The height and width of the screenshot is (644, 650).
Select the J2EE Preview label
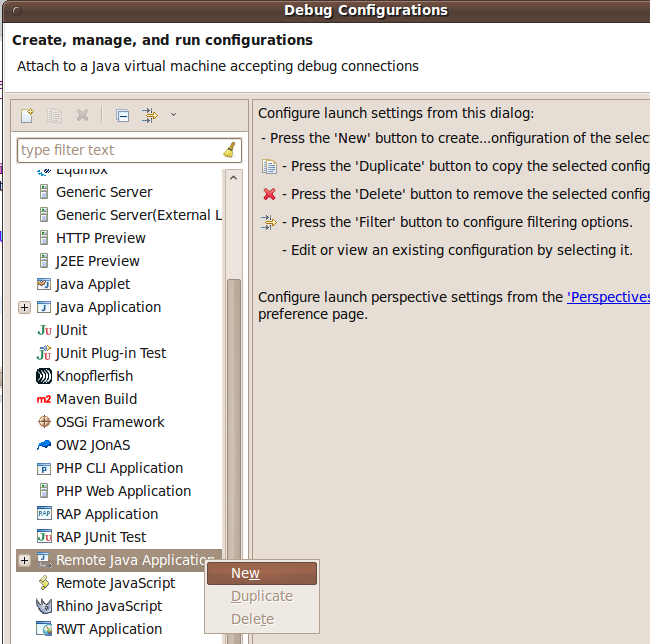[97, 261]
